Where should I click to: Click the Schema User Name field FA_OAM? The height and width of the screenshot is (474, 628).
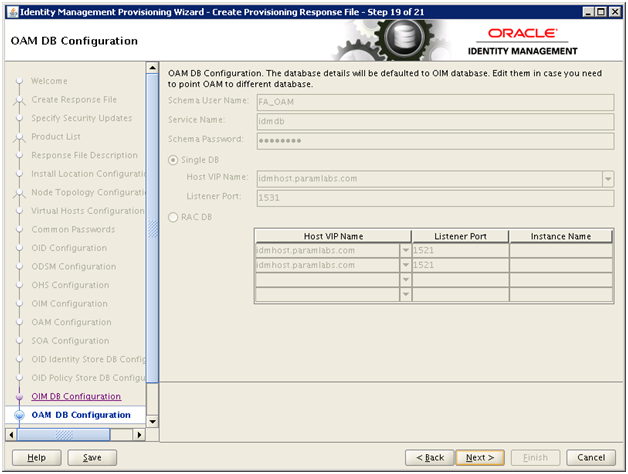435,102
